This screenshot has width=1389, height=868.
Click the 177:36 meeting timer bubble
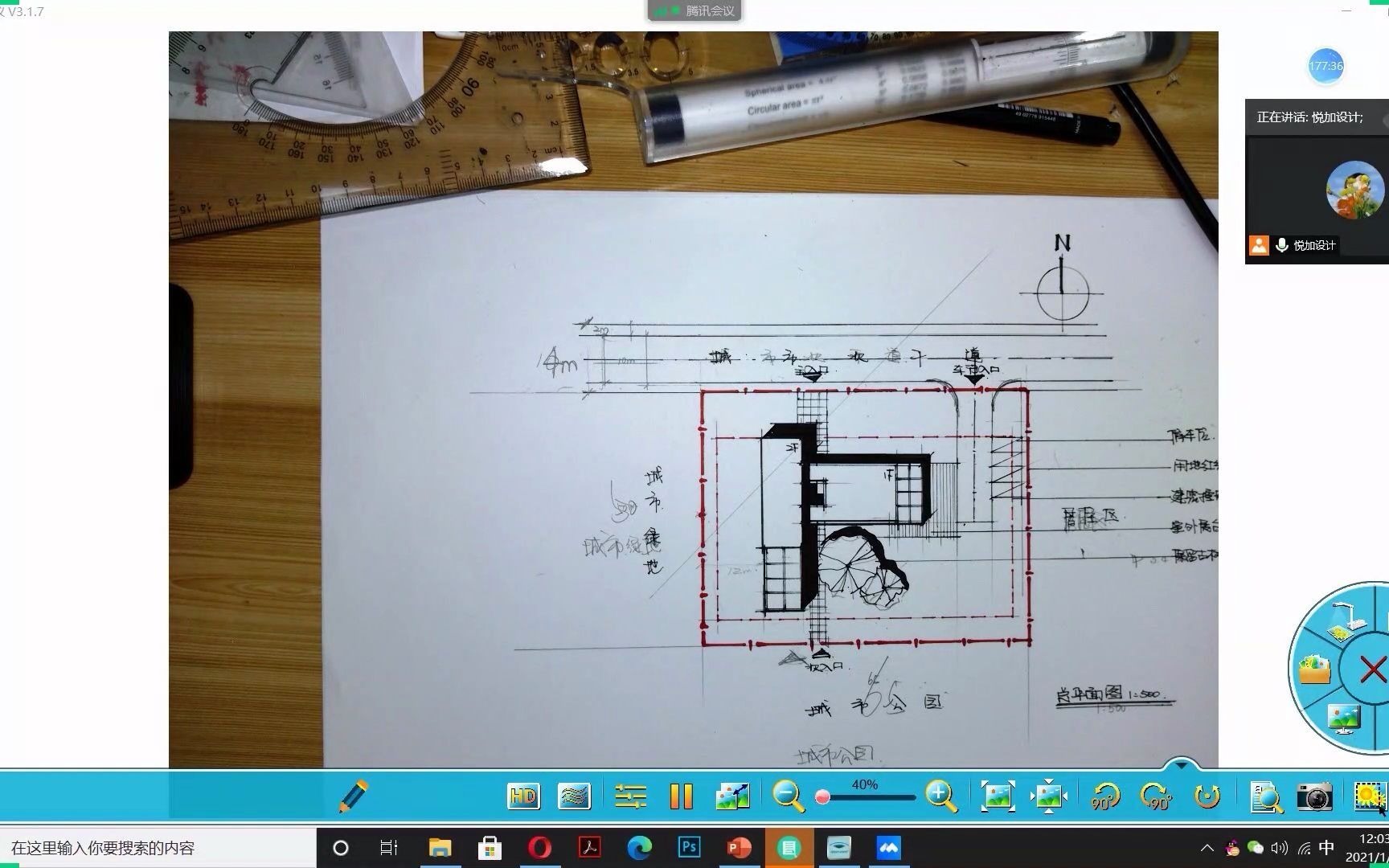[x=1325, y=66]
